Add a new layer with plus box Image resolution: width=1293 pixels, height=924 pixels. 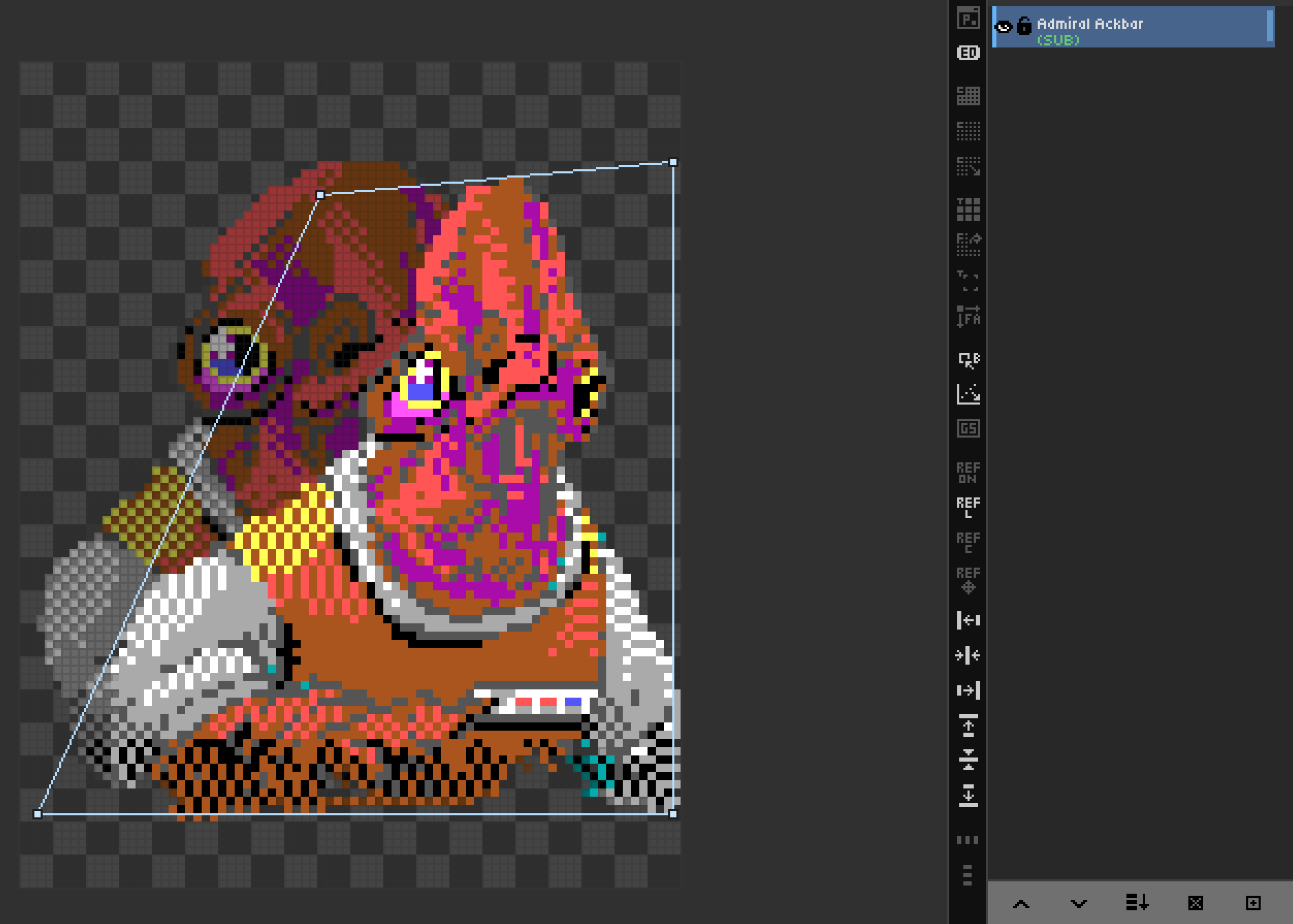[x=1253, y=903]
